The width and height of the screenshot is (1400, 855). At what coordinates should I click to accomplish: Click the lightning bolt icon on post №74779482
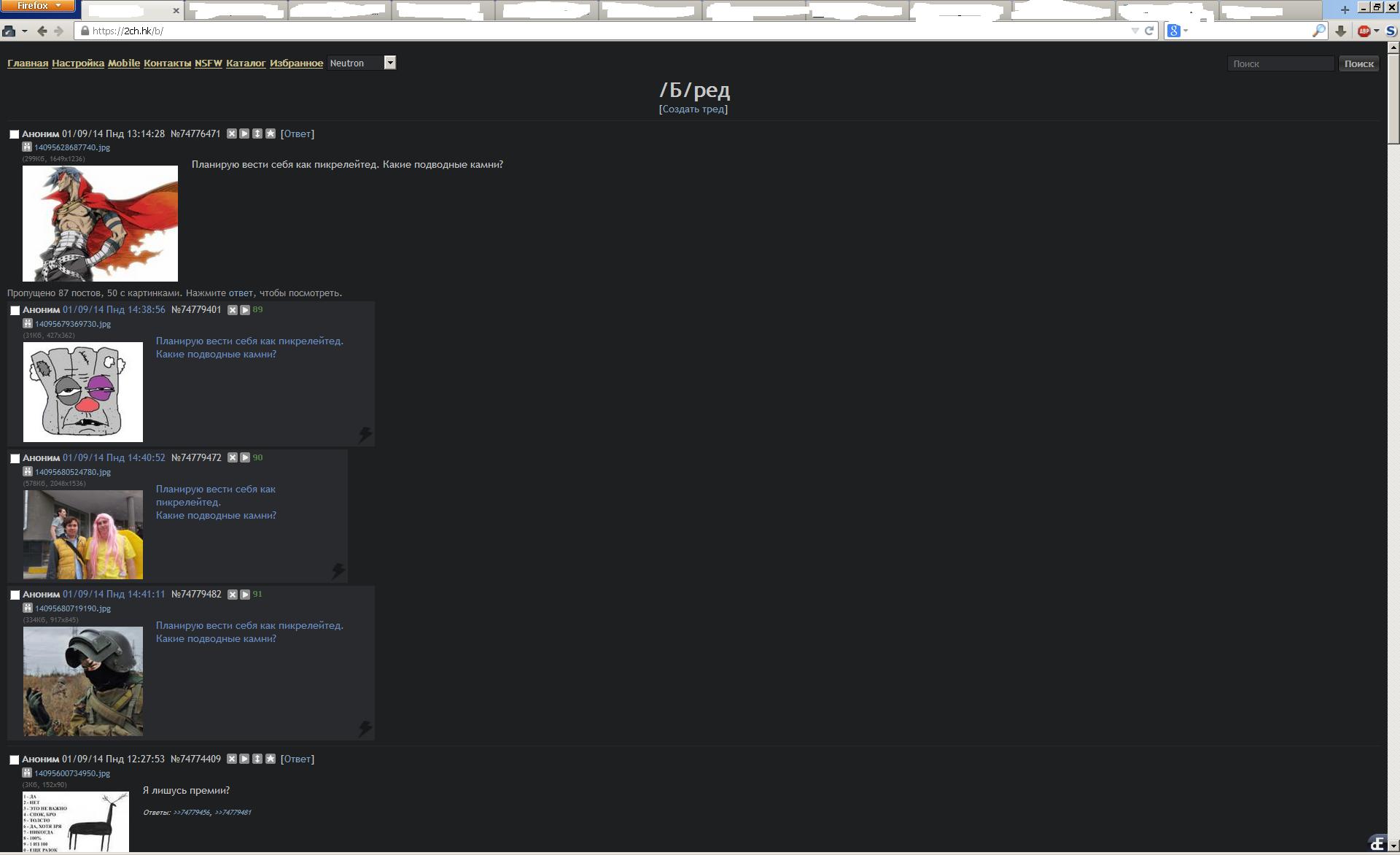pyautogui.click(x=365, y=728)
